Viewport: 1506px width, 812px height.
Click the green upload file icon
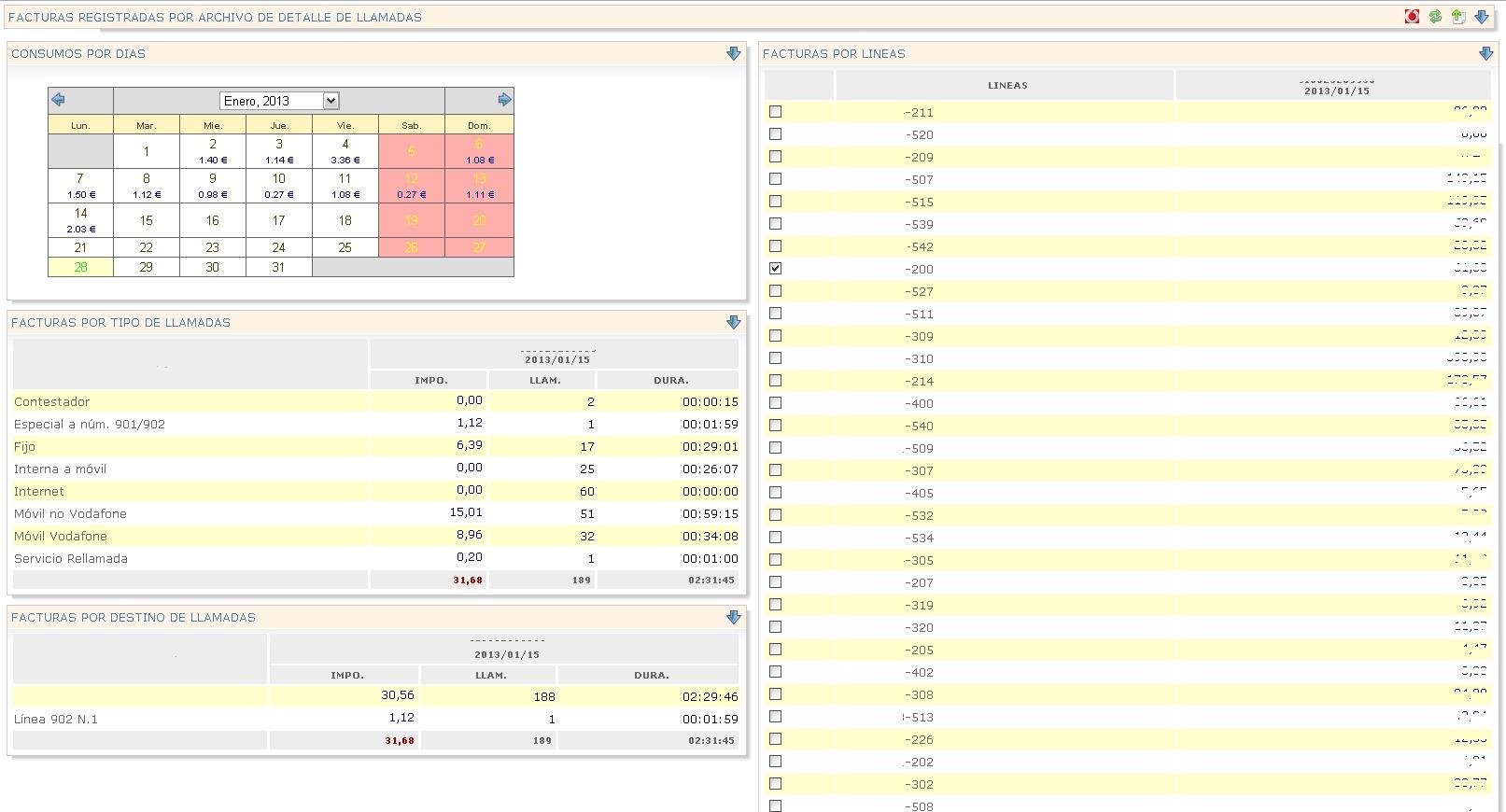pos(1457,17)
